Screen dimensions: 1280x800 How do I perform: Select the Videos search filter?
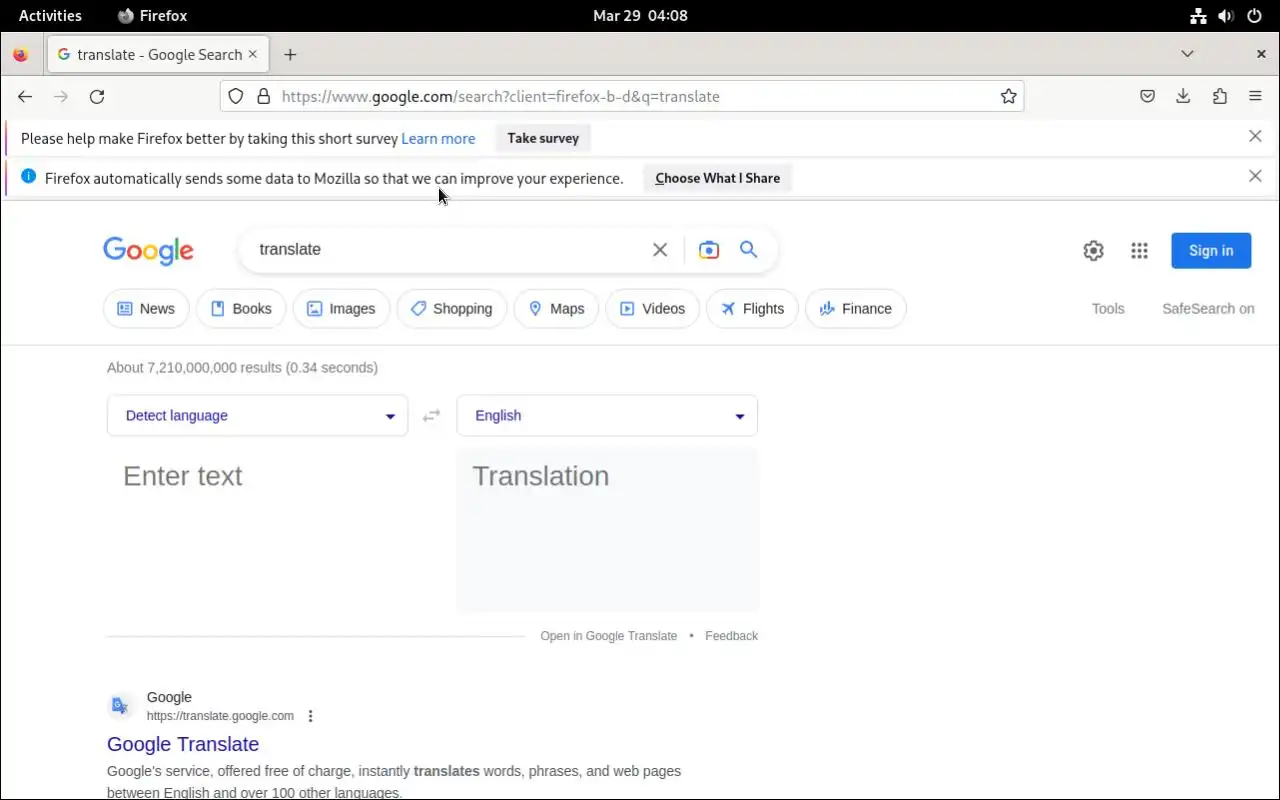[652, 309]
